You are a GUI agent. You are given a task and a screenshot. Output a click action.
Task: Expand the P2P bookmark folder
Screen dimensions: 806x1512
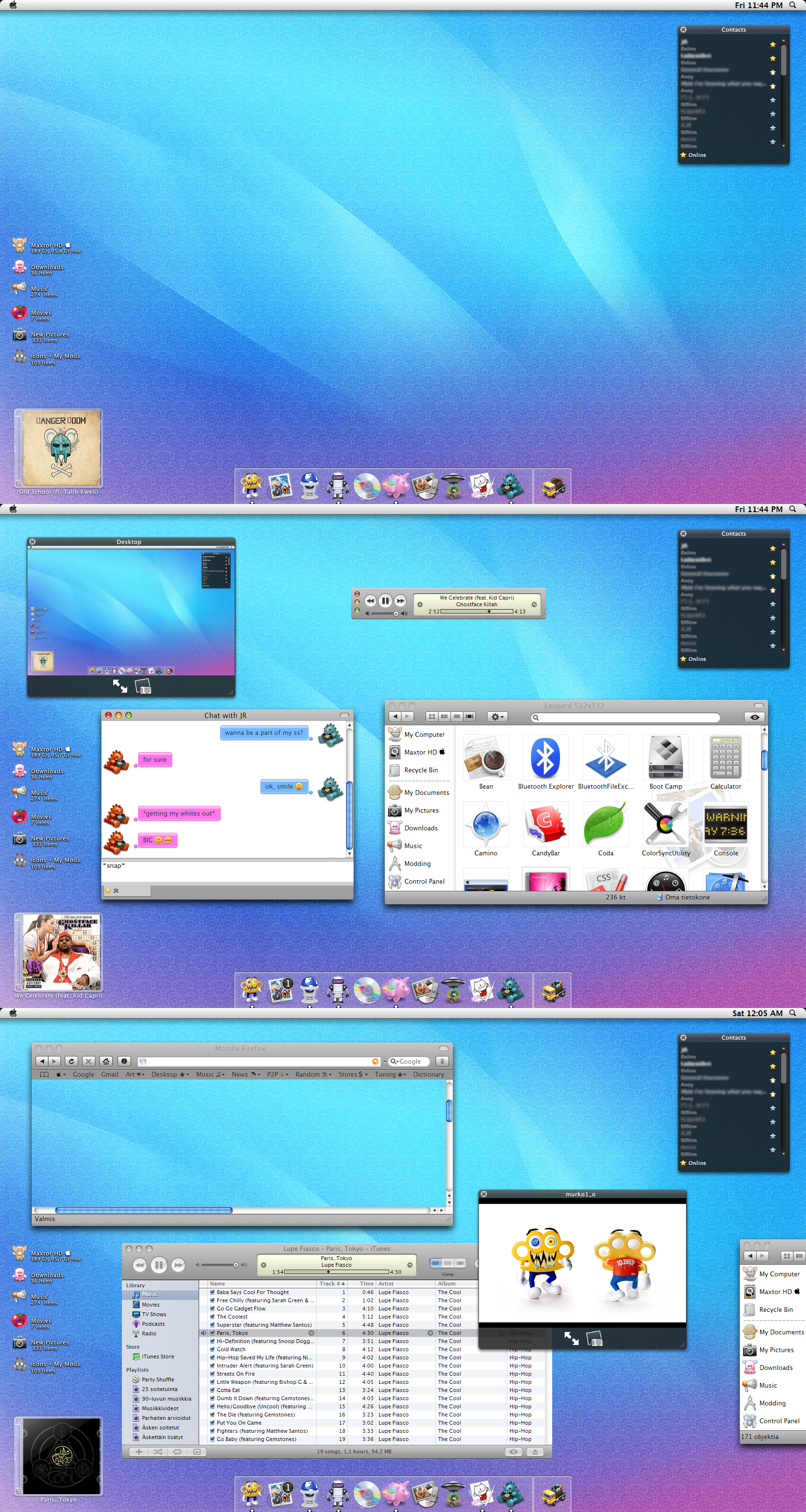278,1075
